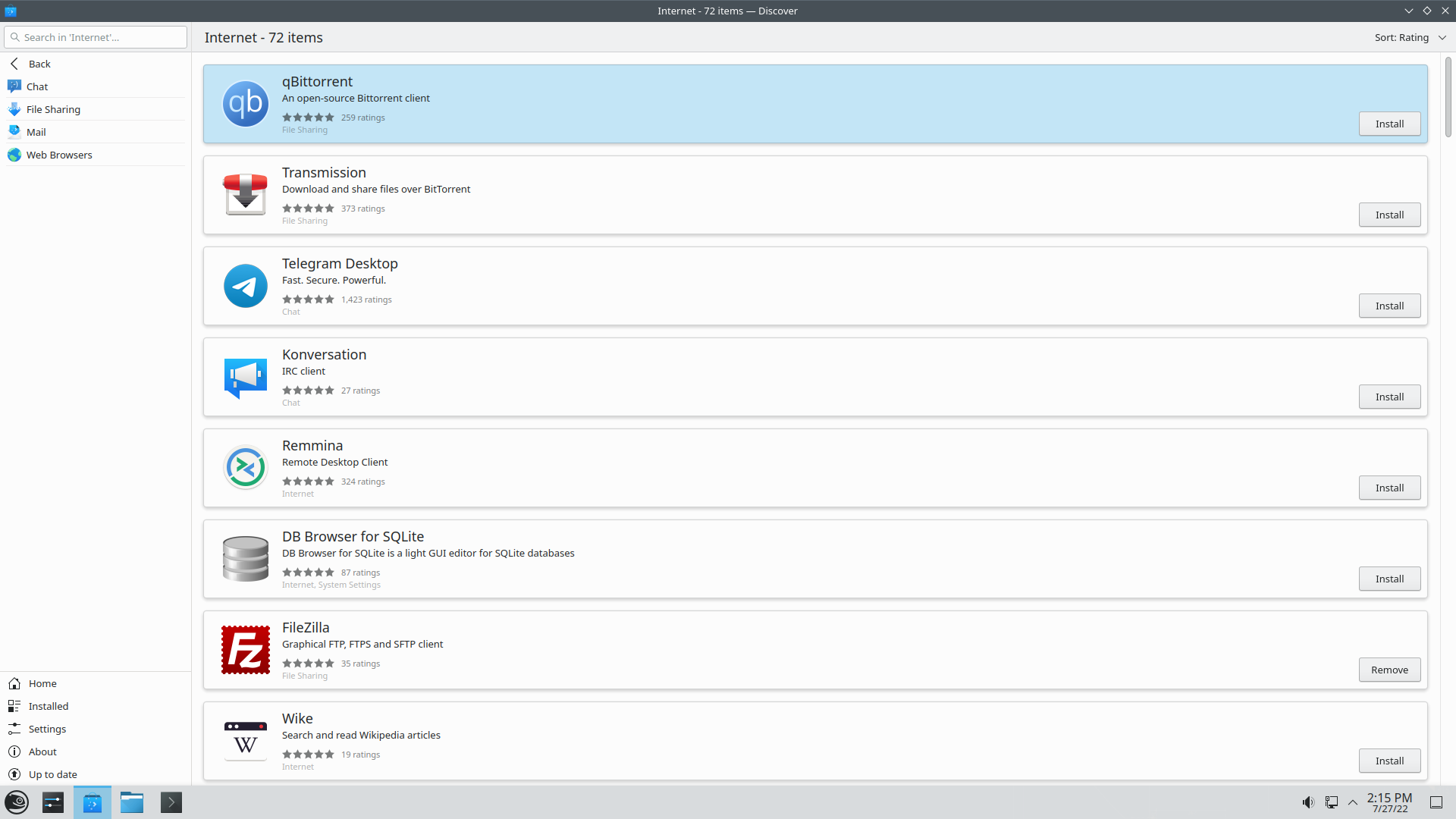Viewport: 1456px width, 819px height.
Task: Click the Wike Wikipedia icon
Action: pyautogui.click(x=245, y=741)
